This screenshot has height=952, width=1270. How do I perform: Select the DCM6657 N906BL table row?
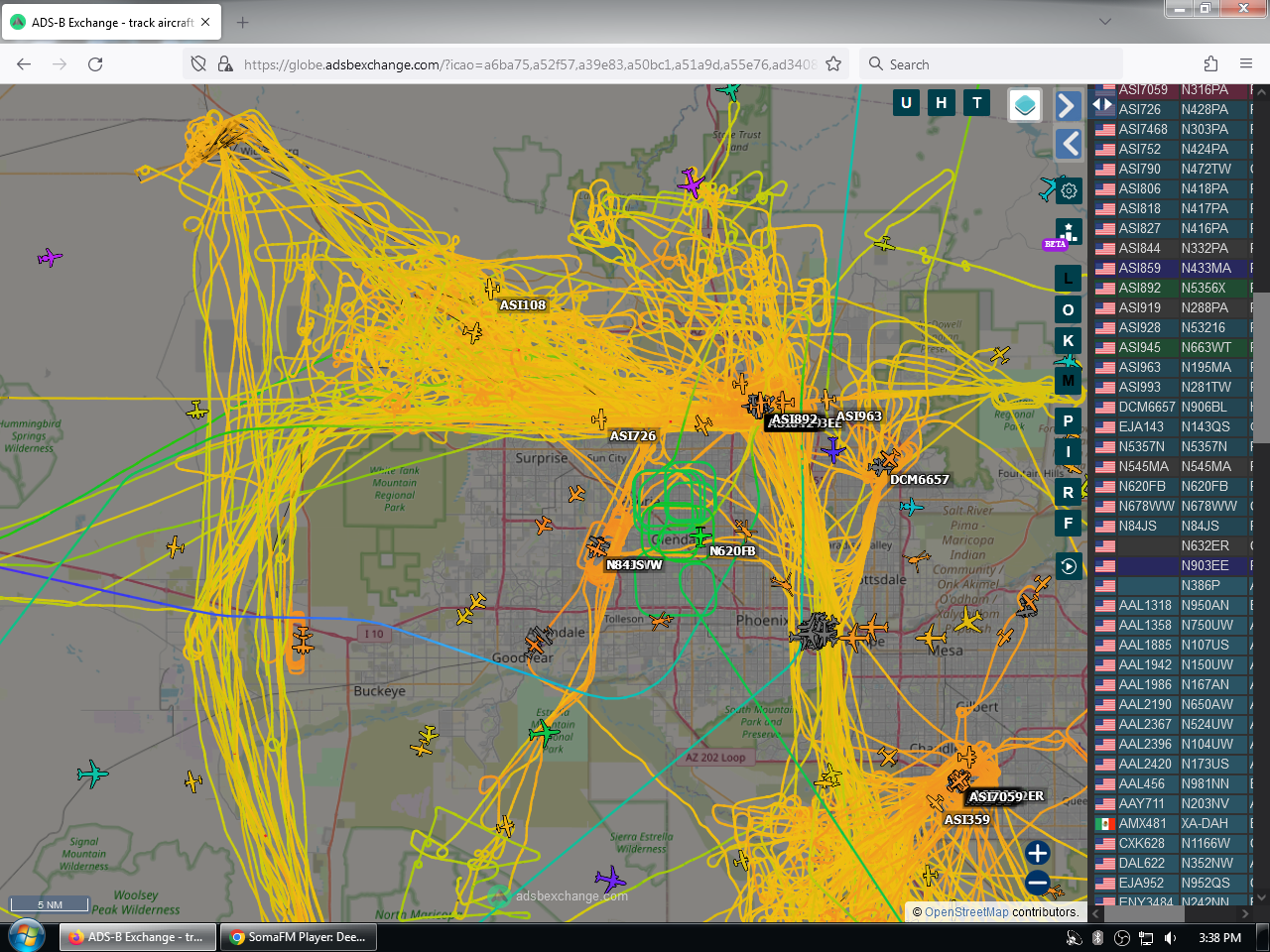click(1172, 407)
